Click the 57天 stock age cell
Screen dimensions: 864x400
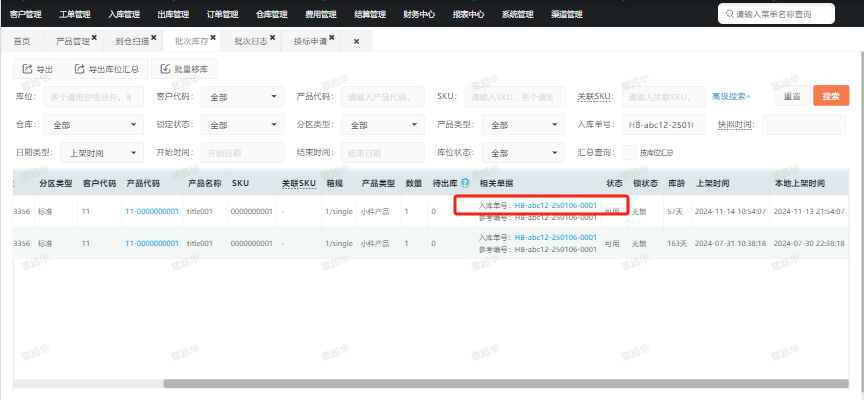[675, 211]
